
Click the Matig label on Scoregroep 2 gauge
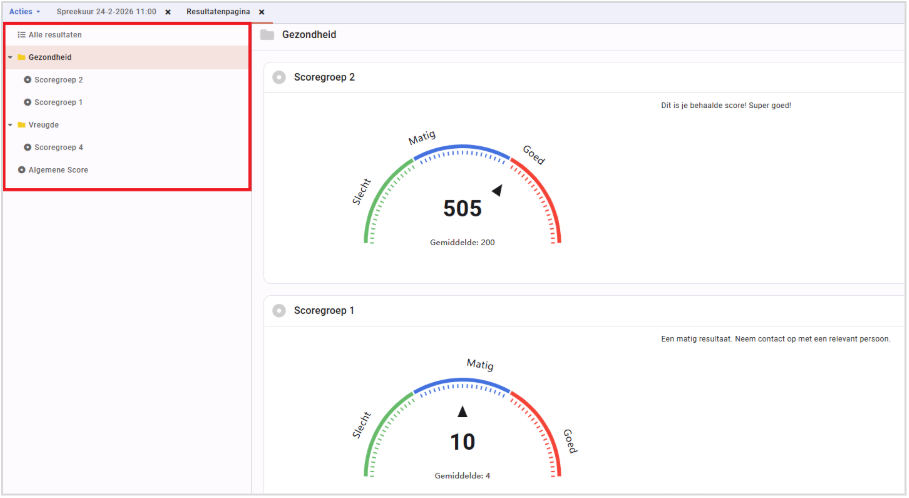[422, 138]
